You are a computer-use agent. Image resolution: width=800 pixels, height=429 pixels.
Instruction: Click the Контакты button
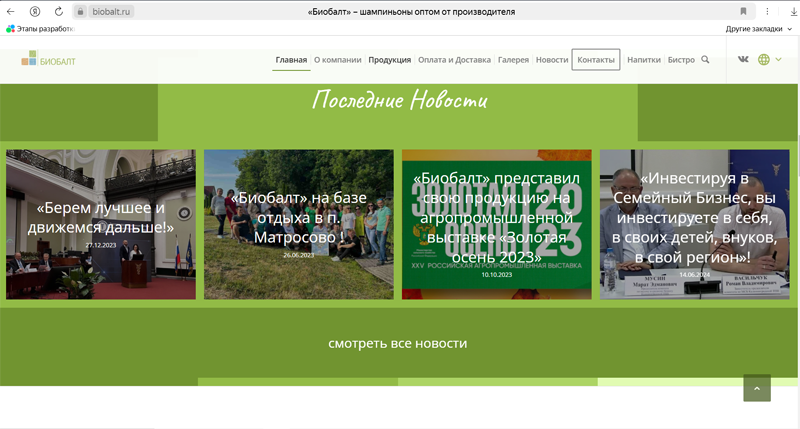coord(596,60)
